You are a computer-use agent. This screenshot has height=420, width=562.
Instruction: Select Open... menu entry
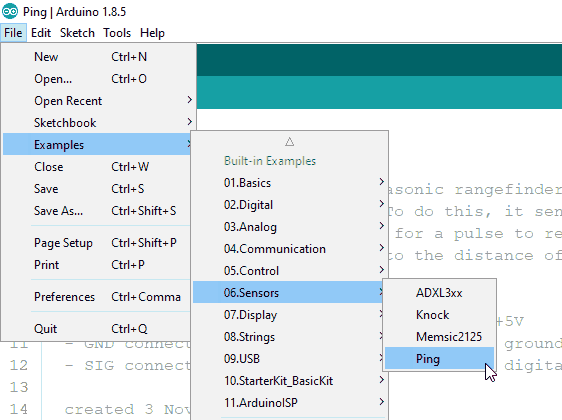tap(97, 78)
